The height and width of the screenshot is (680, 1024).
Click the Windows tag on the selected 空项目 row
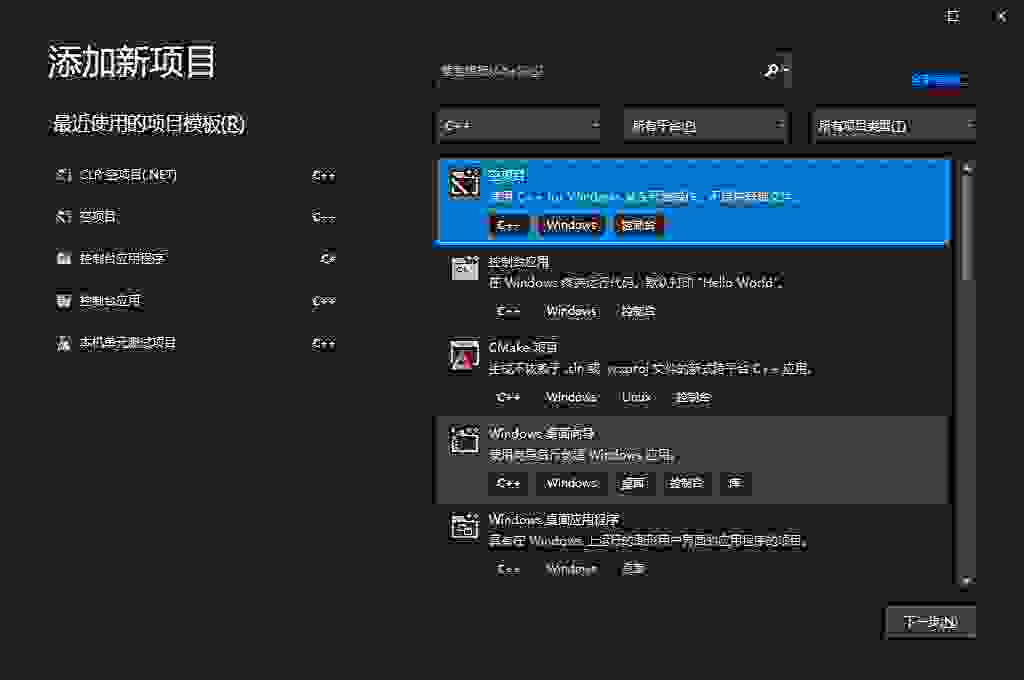571,225
